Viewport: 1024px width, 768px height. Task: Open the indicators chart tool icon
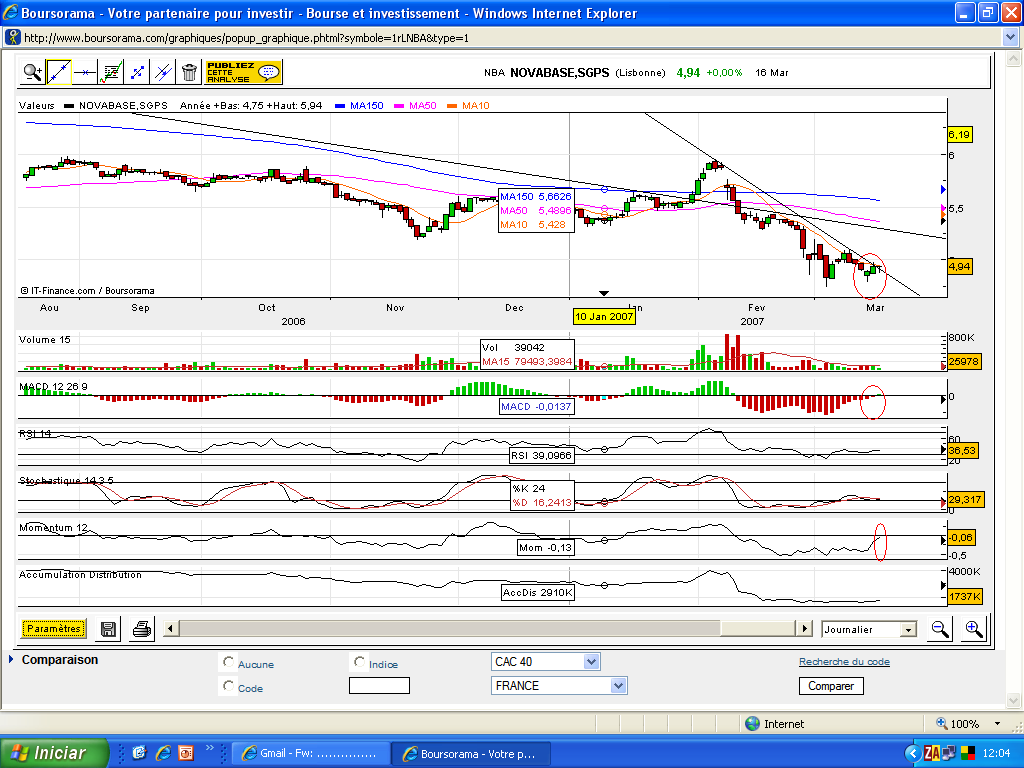(x=111, y=72)
